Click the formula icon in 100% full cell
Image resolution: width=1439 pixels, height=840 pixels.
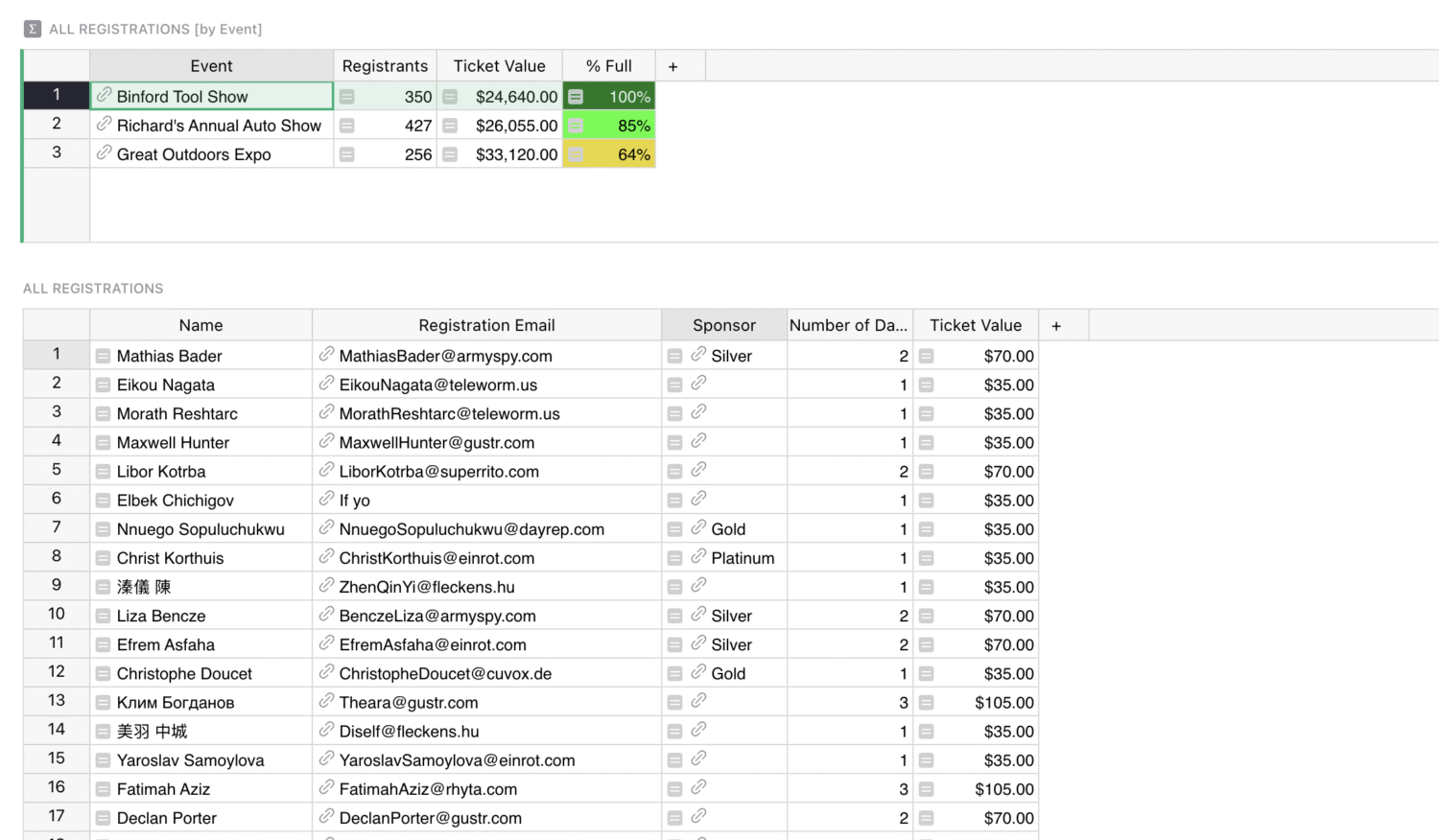576,97
